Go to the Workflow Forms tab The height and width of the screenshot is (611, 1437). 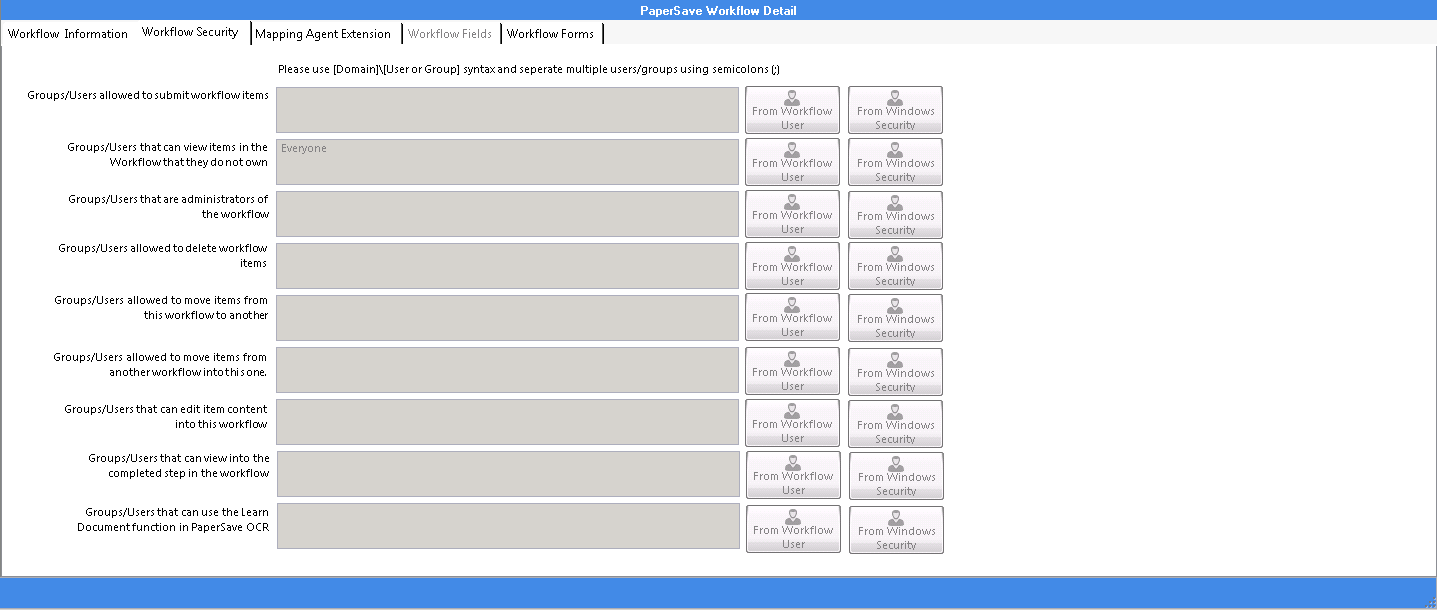(550, 34)
